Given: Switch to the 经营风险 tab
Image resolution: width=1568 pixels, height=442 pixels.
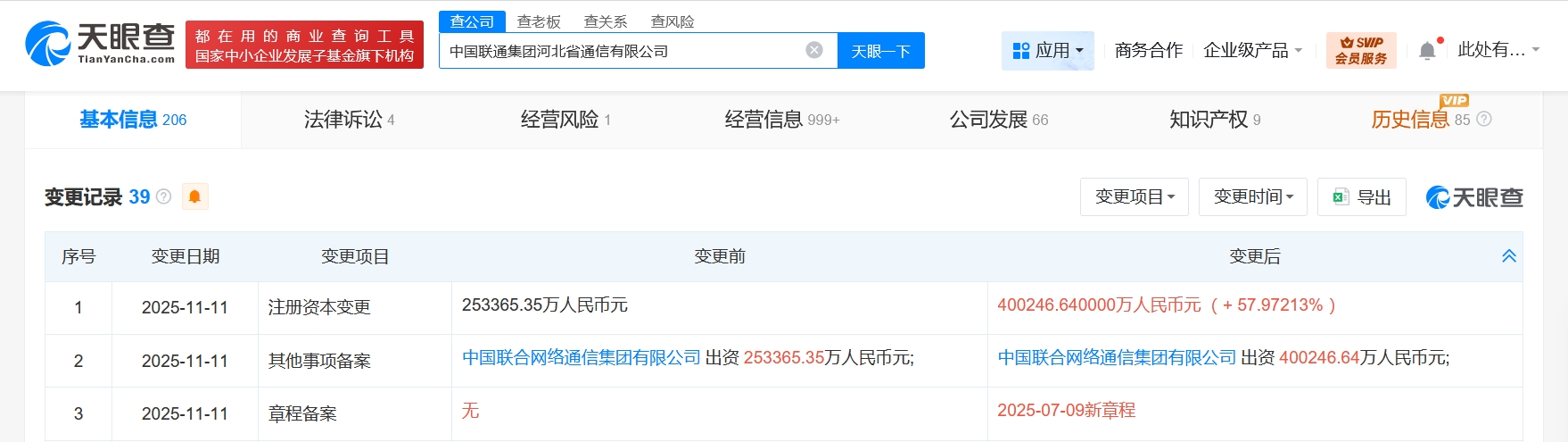Looking at the screenshot, I should click(x=565, y=120).
